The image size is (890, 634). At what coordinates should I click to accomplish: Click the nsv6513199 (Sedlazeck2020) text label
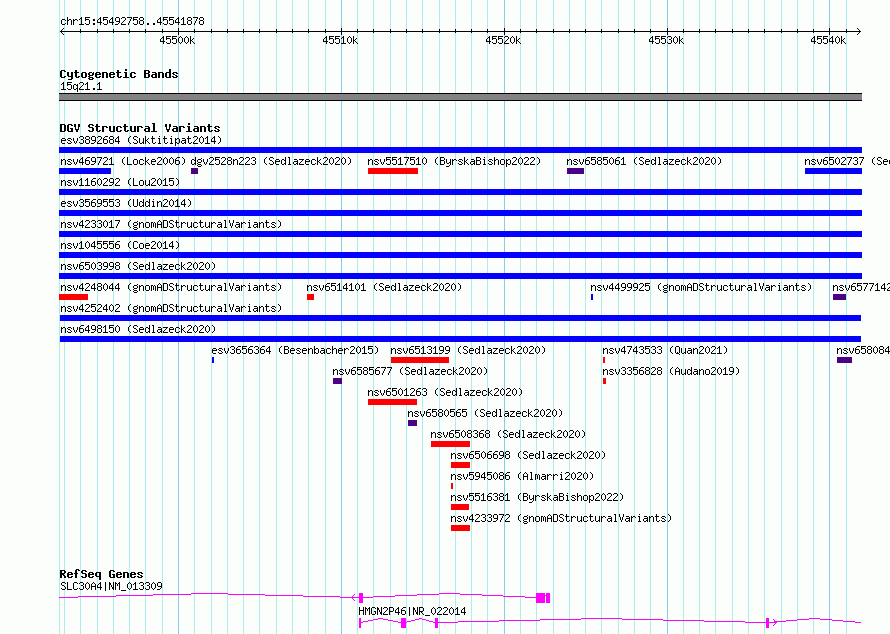click(x=468, y=350)
